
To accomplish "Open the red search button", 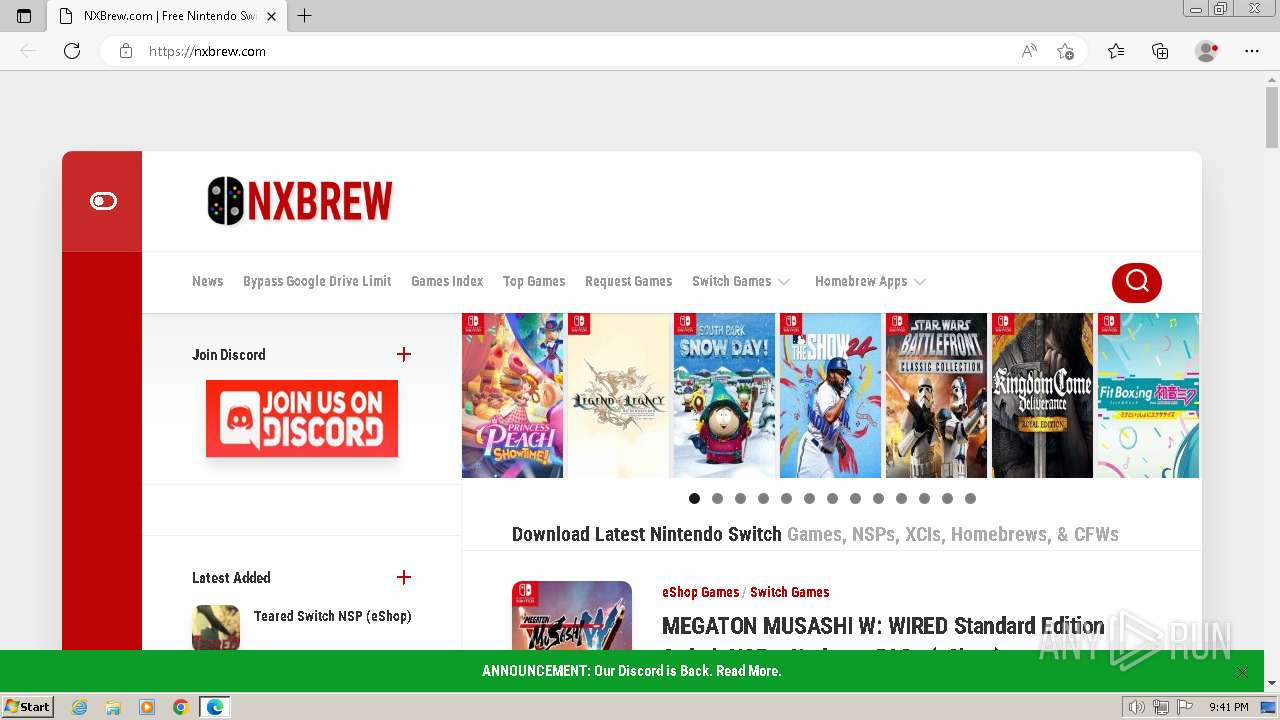I will pos(1137,282).
